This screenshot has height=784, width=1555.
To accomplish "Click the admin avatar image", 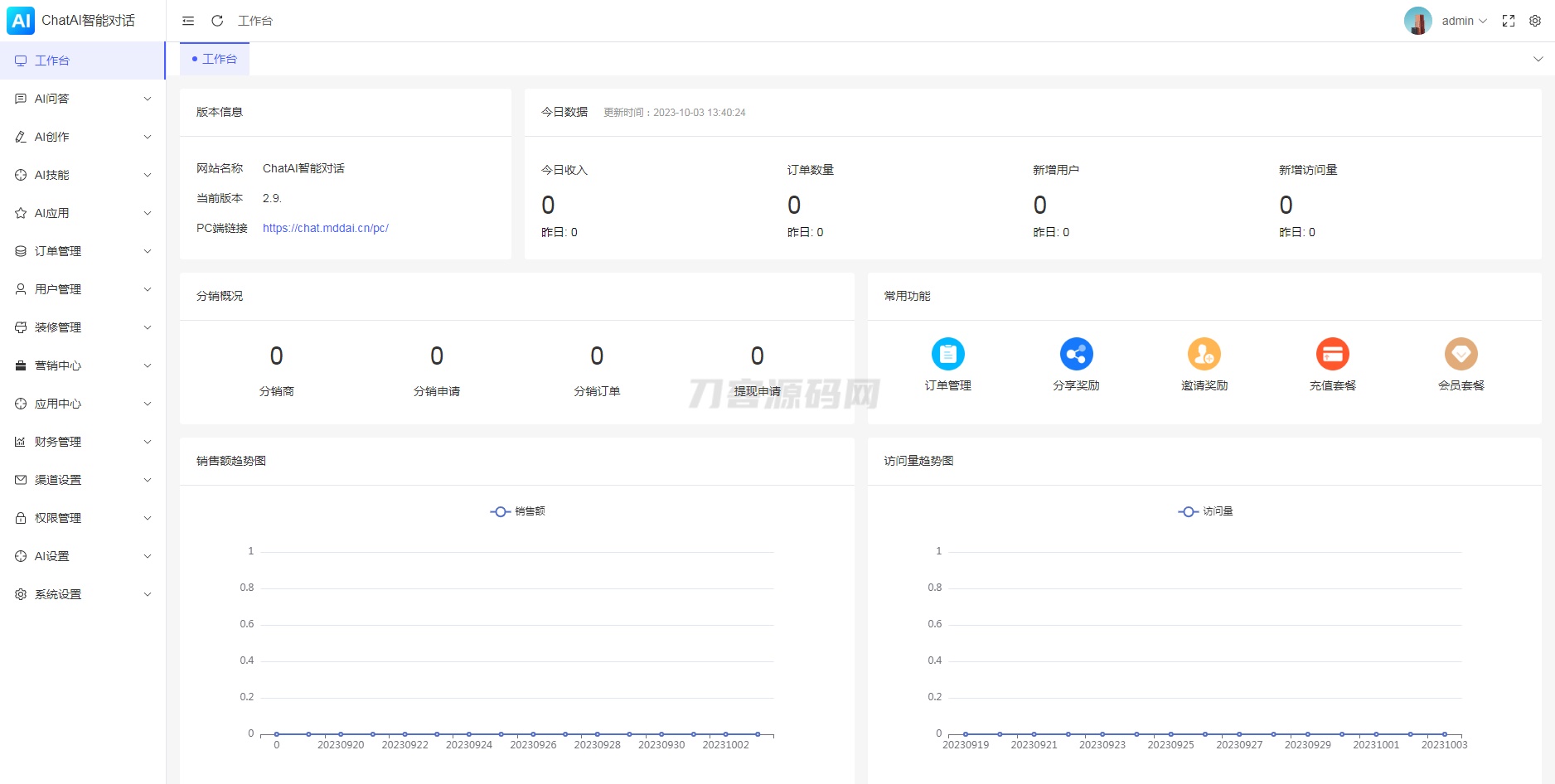I will click(1417, 21).
